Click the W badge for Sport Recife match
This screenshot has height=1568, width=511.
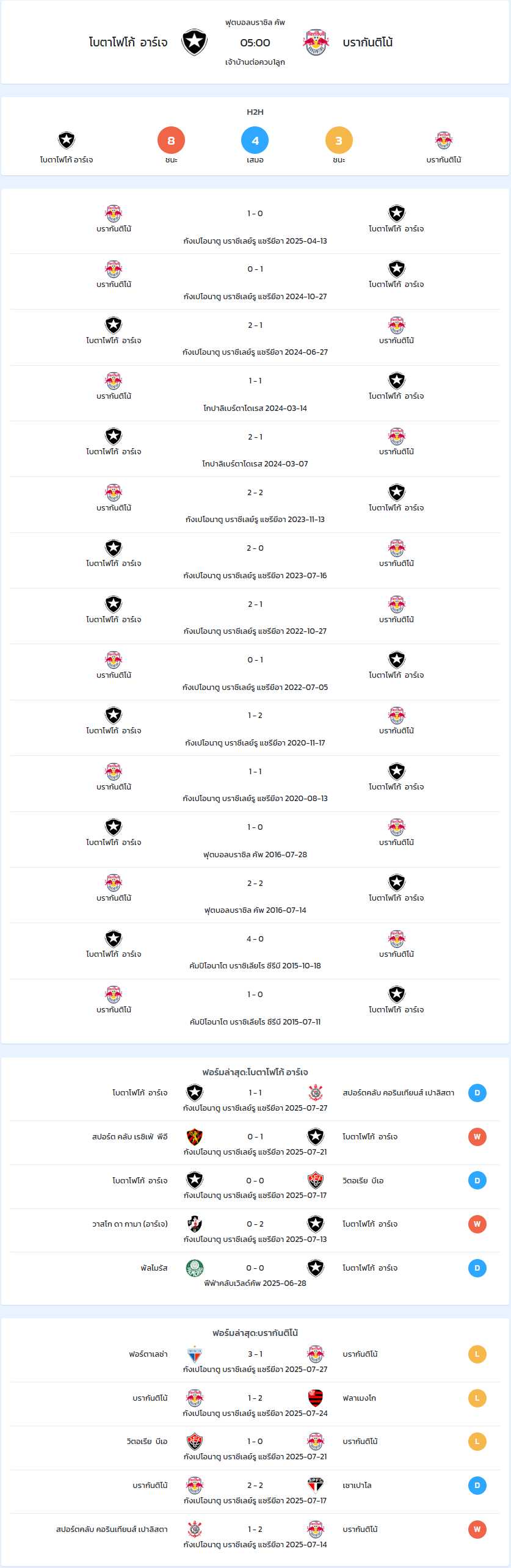477,1136
